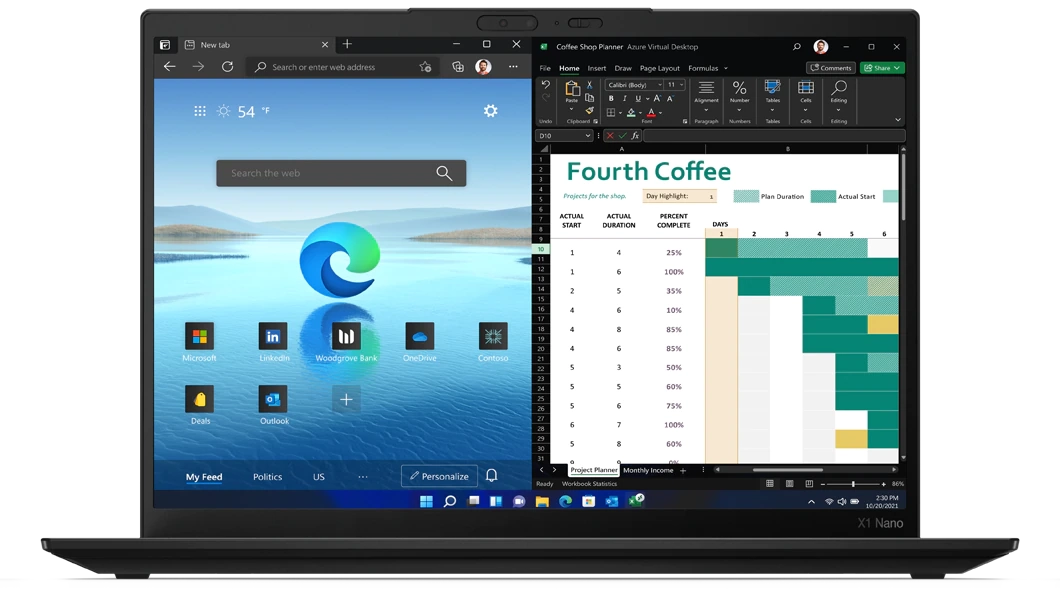Switch to the Monthly Income sheet tab

(648, 470)
